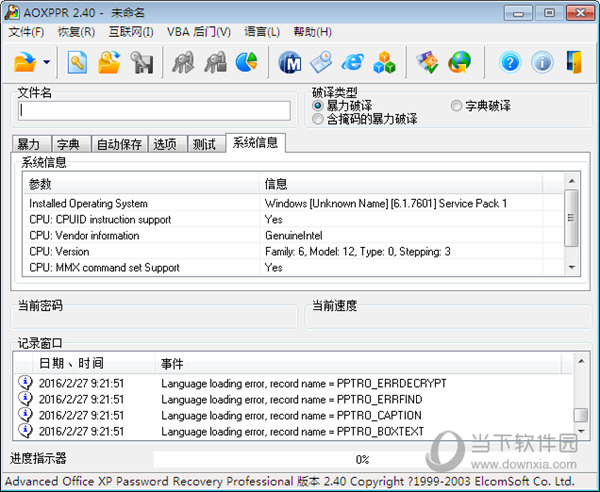This screenshot has width=600, height=492.
Task: Expand the open file dropdown arrow
Action: click(47, 62)
